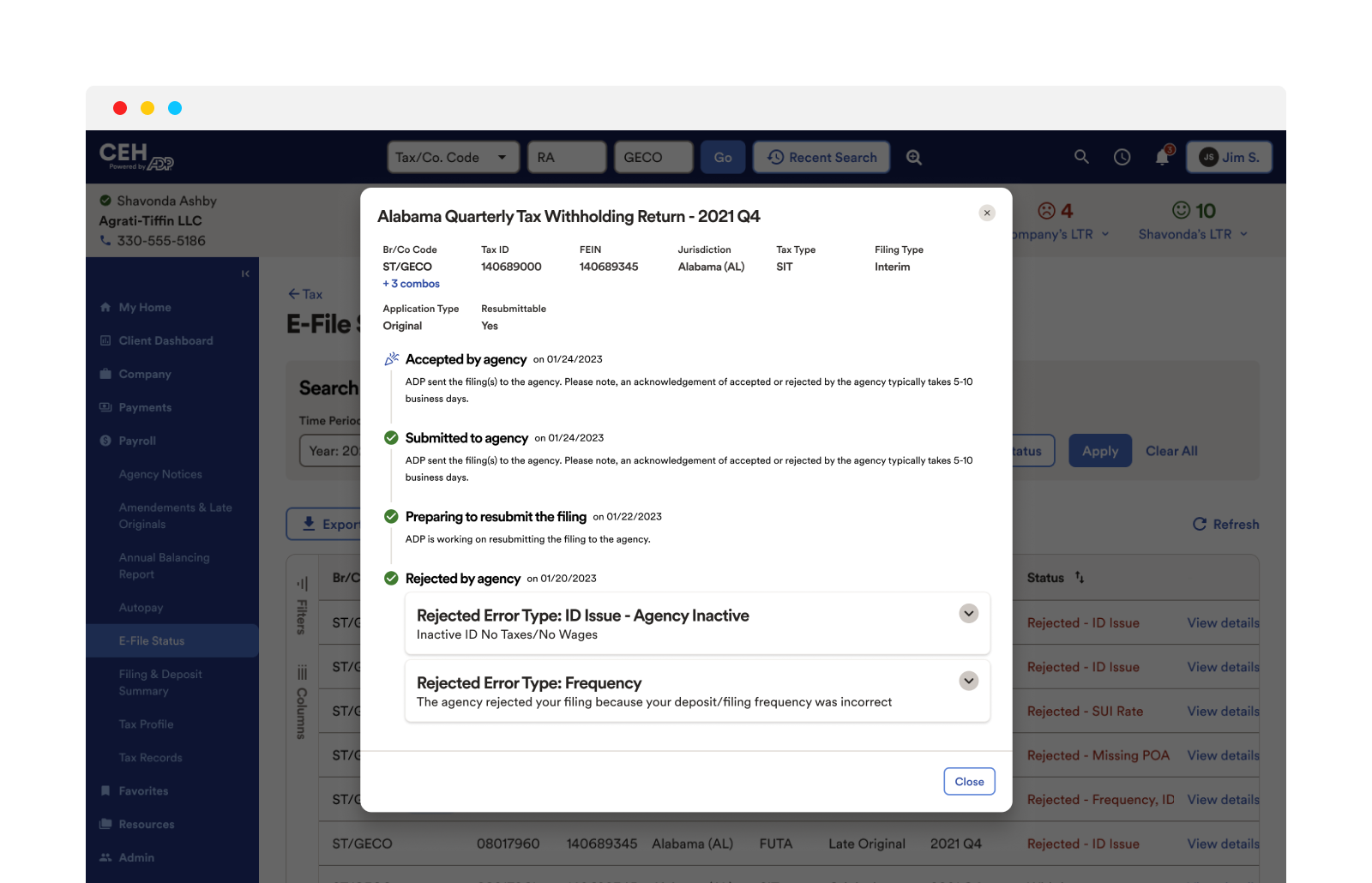Viewport: 1372px width, 883px height.
Task: Expand Rejected Error Type: Frequency details
Action: tap(968, 681)
